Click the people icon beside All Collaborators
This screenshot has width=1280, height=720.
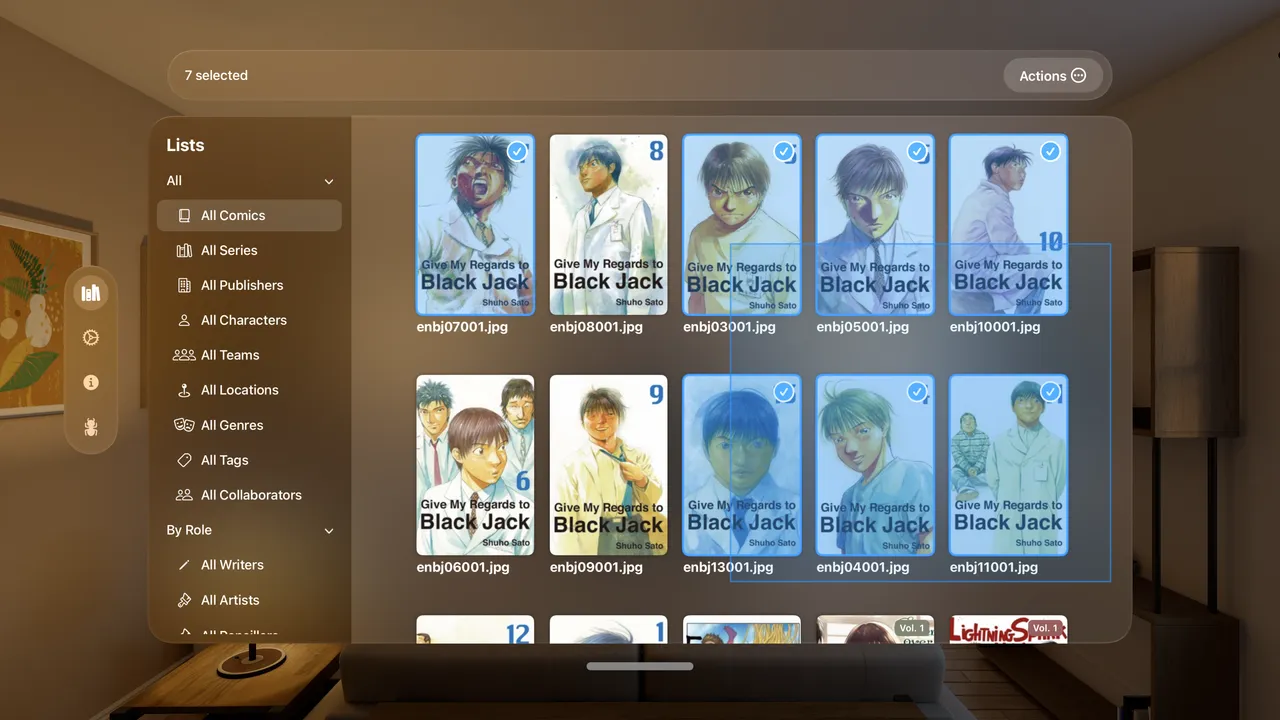tap(184, 495)
